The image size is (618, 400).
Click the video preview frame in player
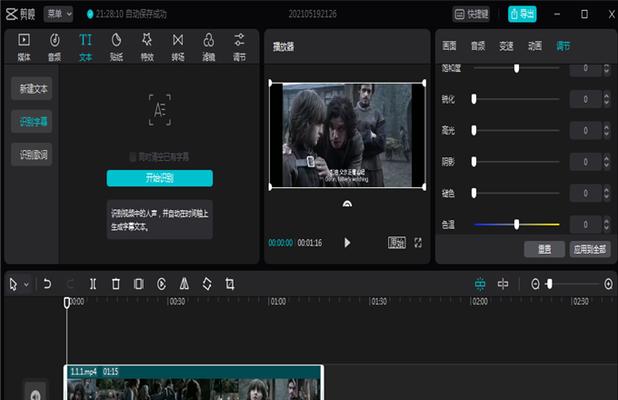tap(347, 135)
